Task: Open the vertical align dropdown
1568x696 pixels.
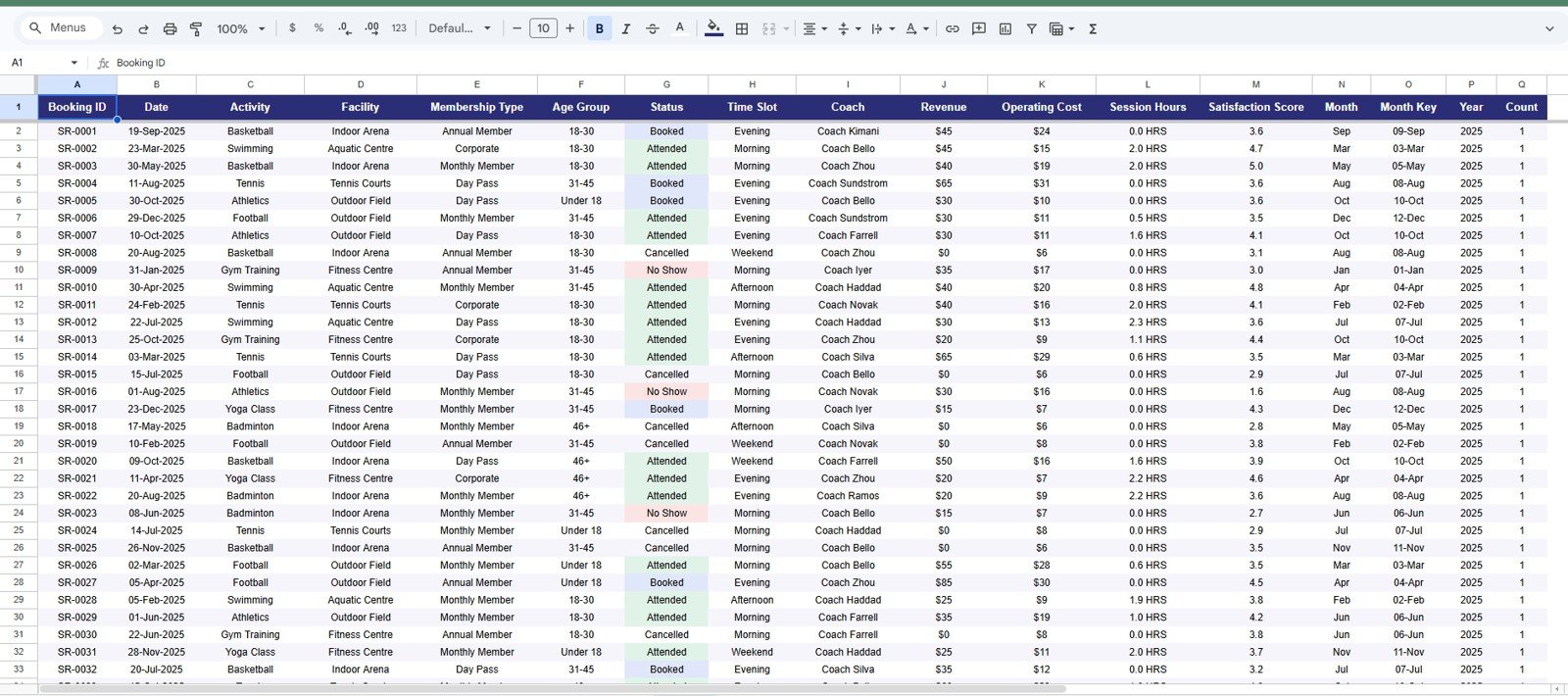Action: pos(849,28)
